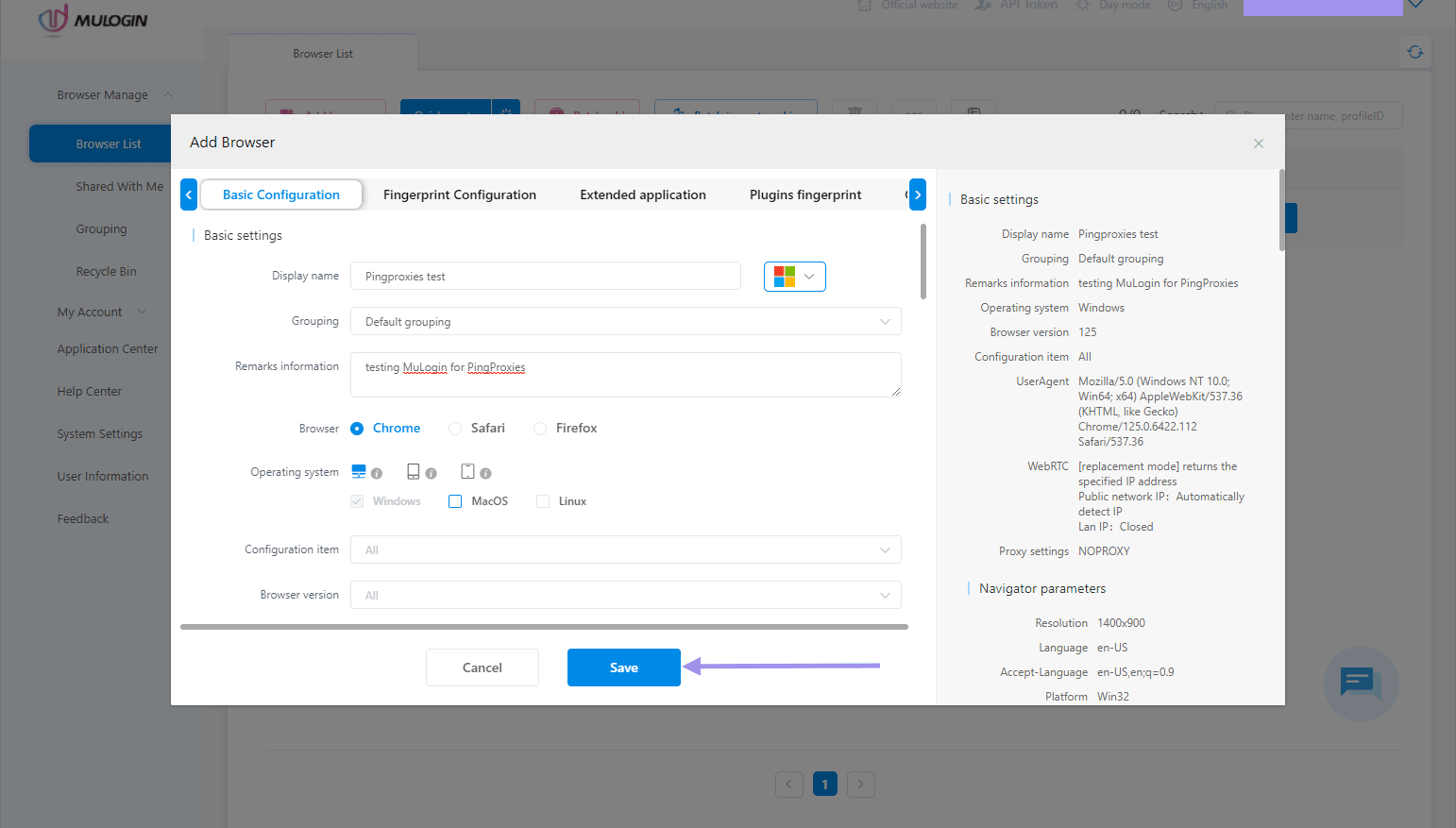
Task: Click the 'NOPROXY' proxy settings value
Action: pos(1104,551)
